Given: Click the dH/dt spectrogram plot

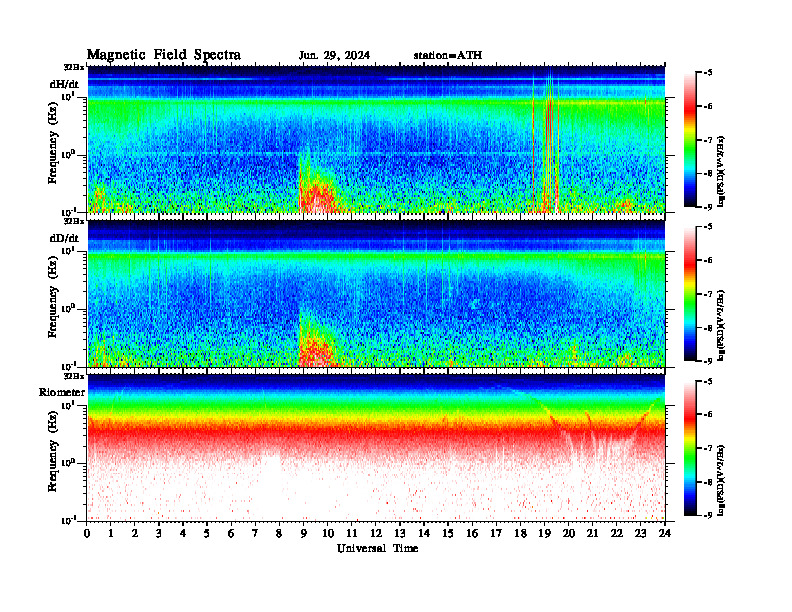Looking at the screenshot, I should (376, 139).
